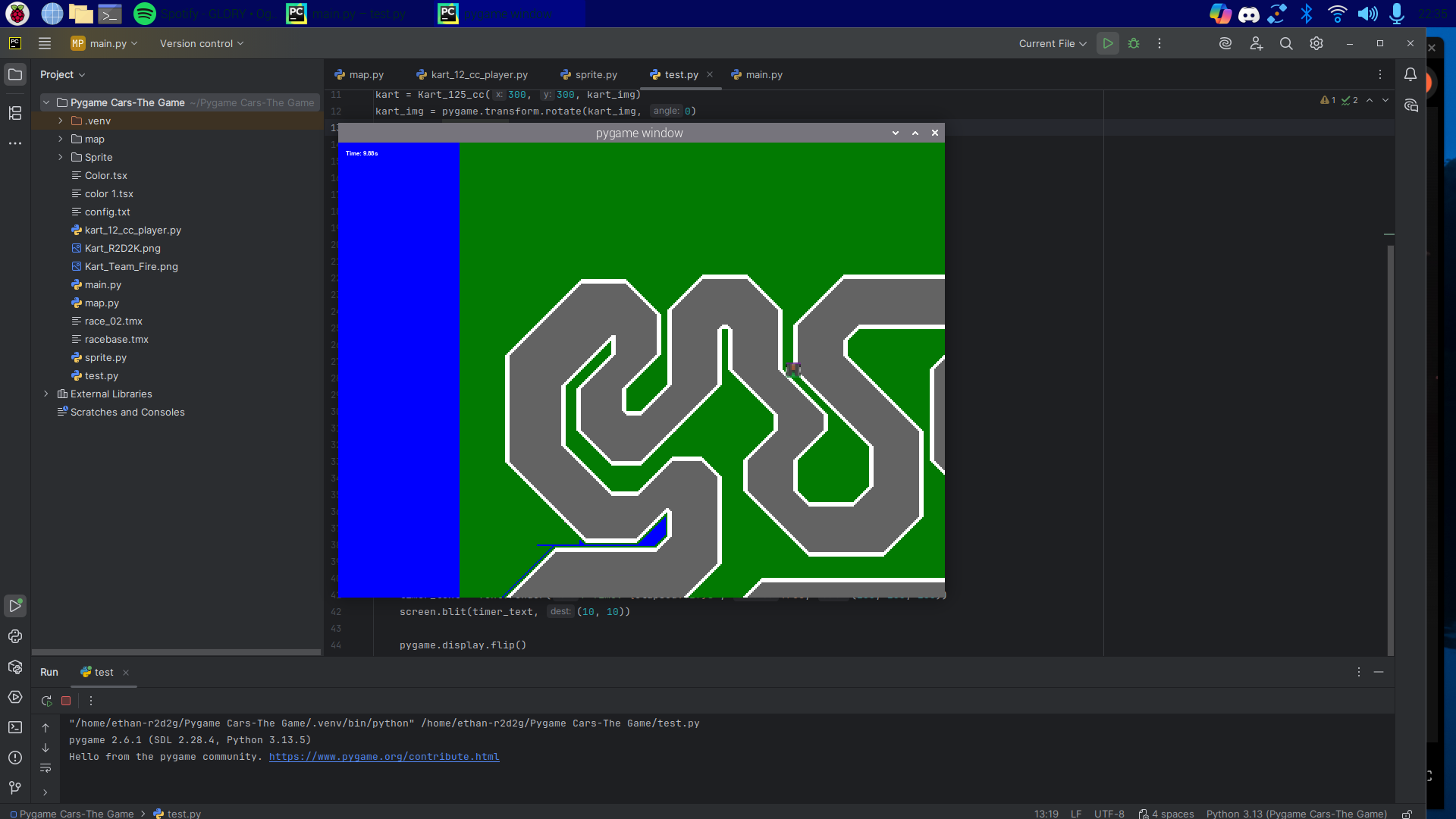
Task: Expand the Sprite folder in the project tree
Action: pos(61,157)
